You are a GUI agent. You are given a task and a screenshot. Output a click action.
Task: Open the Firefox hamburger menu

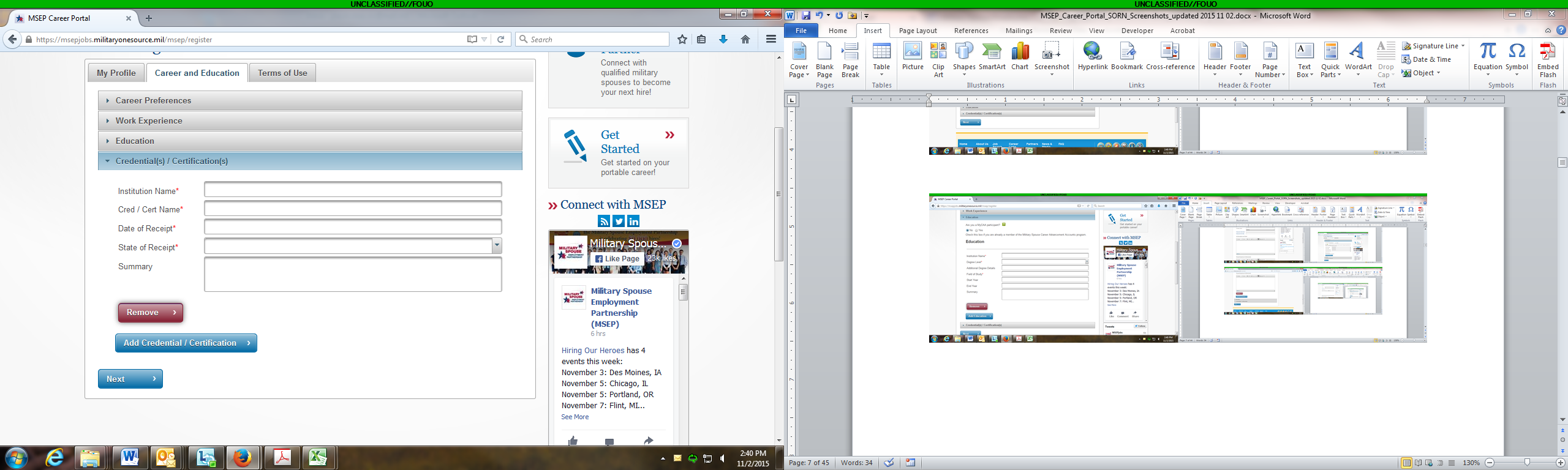tap(771, 39)
